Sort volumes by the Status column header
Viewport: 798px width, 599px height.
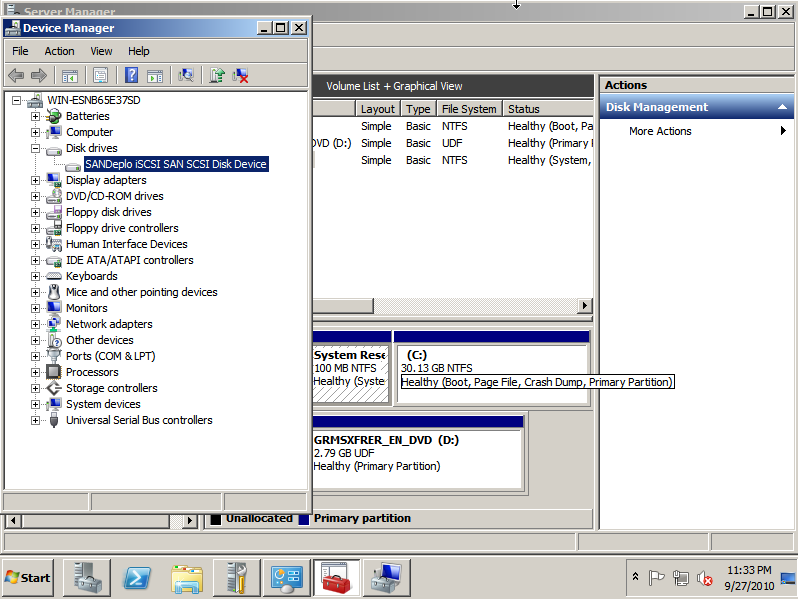tap(548, 109)
